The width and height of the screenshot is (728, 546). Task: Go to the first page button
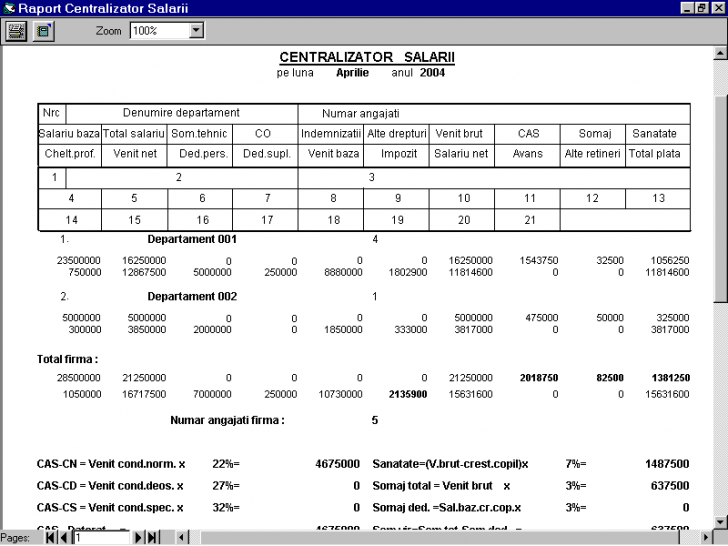point(50,538)
